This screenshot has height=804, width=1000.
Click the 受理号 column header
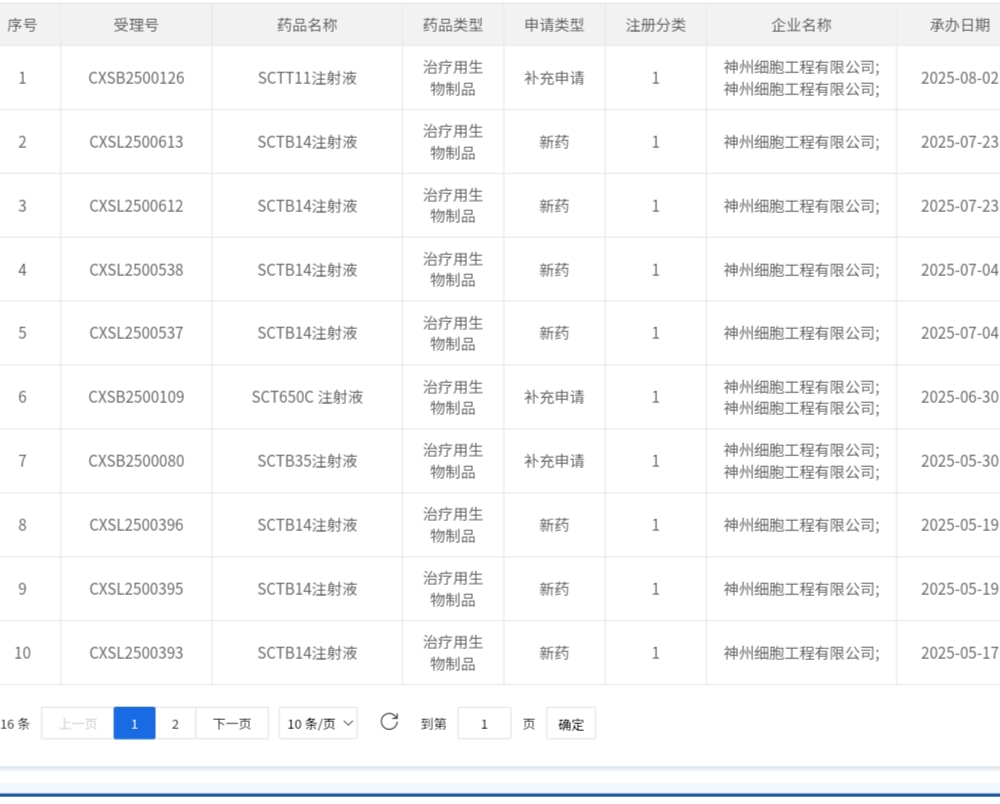click(136, 25)
